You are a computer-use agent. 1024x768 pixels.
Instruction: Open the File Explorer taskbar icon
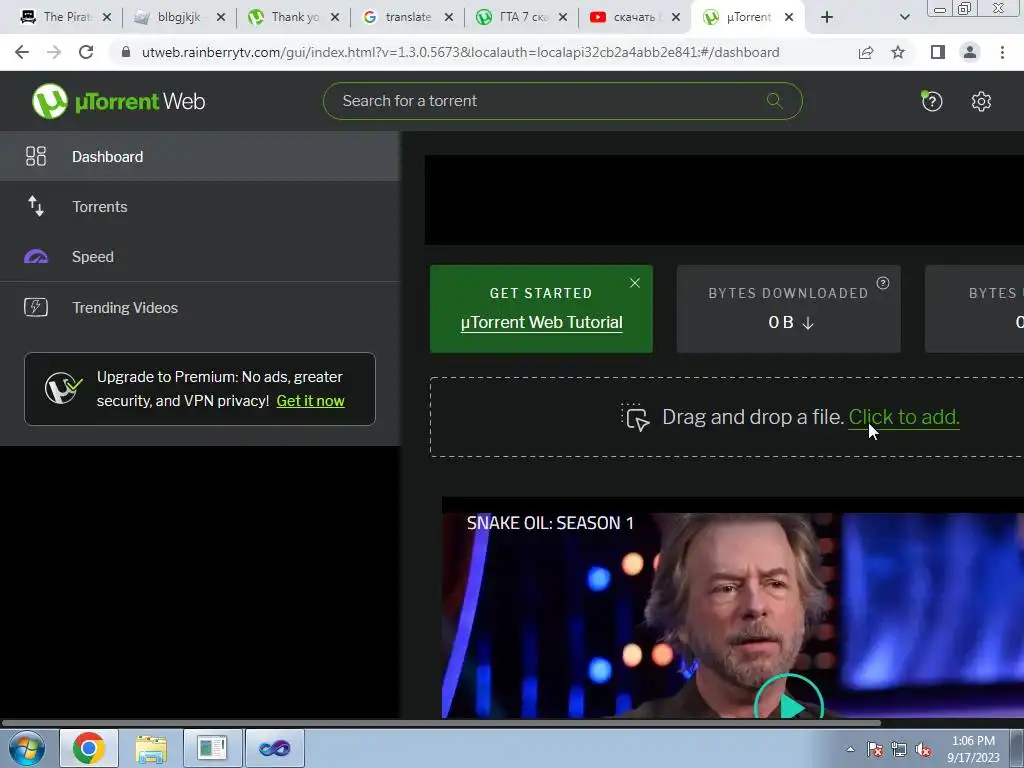(x=151, y=748)
